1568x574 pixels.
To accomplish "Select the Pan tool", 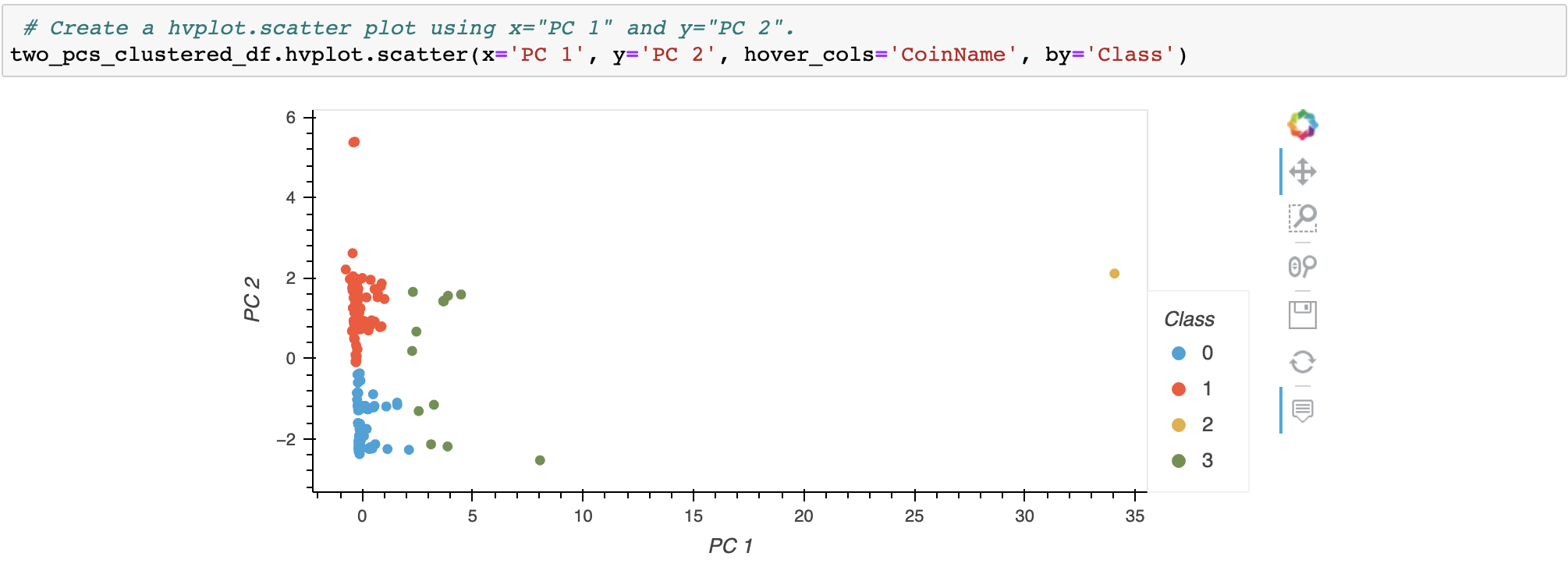I will pyautogui.click(x=1302, y=172).
